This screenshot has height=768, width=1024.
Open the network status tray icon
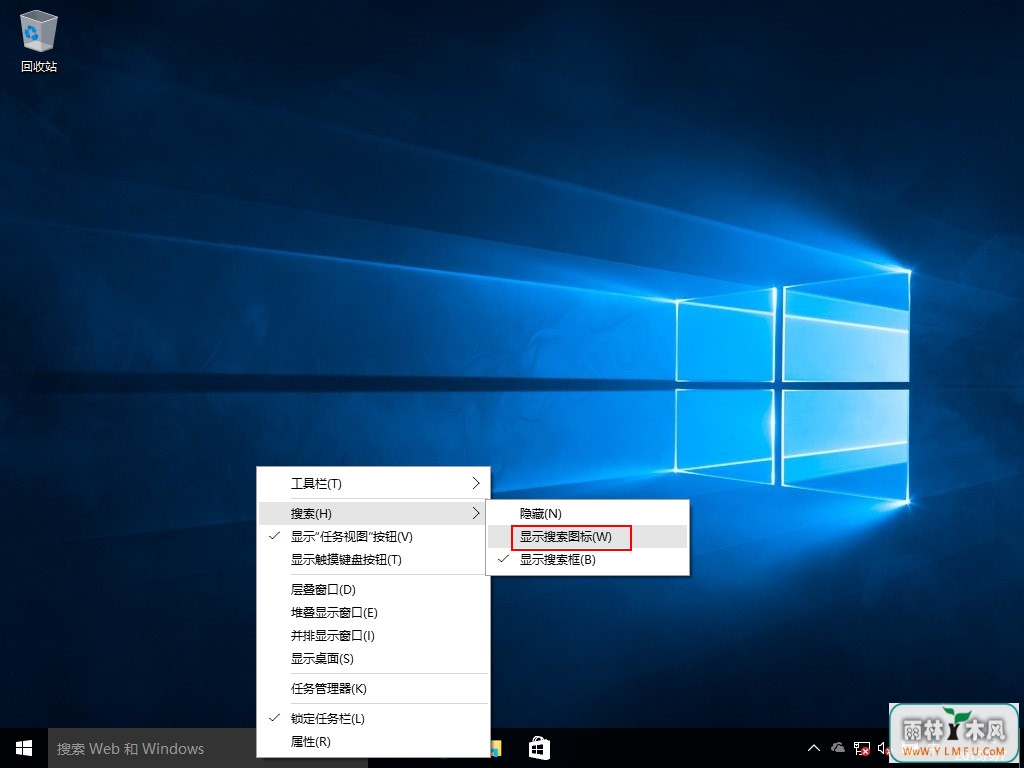(x=861, y=748)
